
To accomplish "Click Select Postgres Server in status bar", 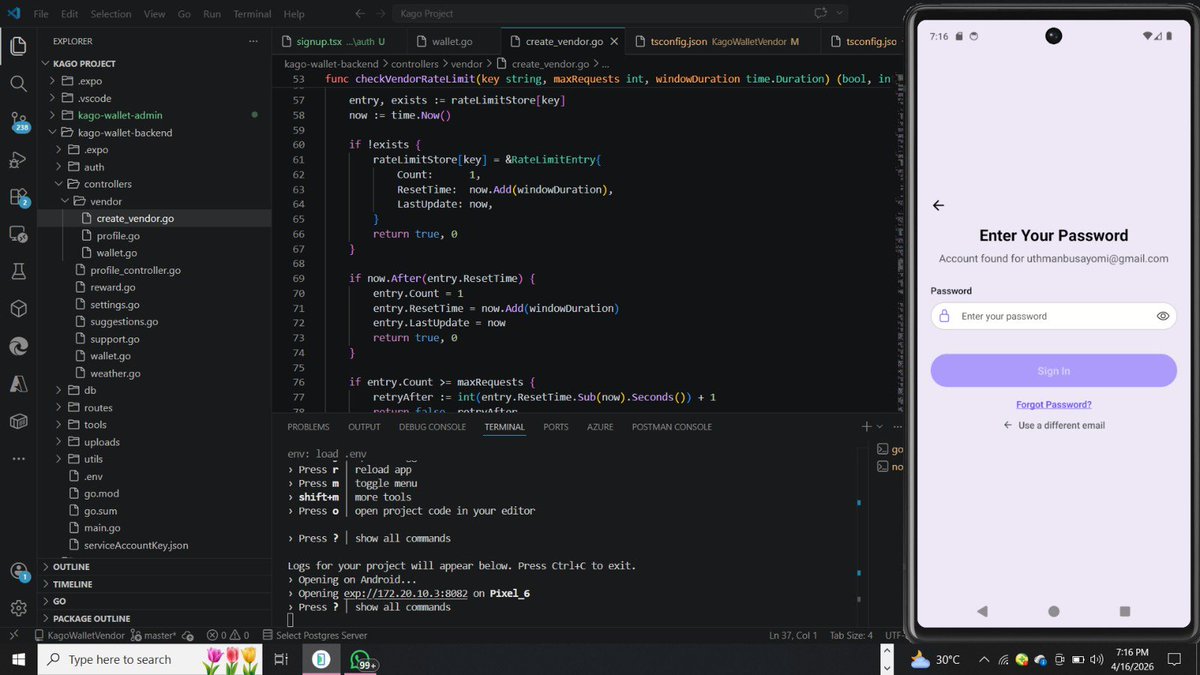I will click(x=315, y=635).
